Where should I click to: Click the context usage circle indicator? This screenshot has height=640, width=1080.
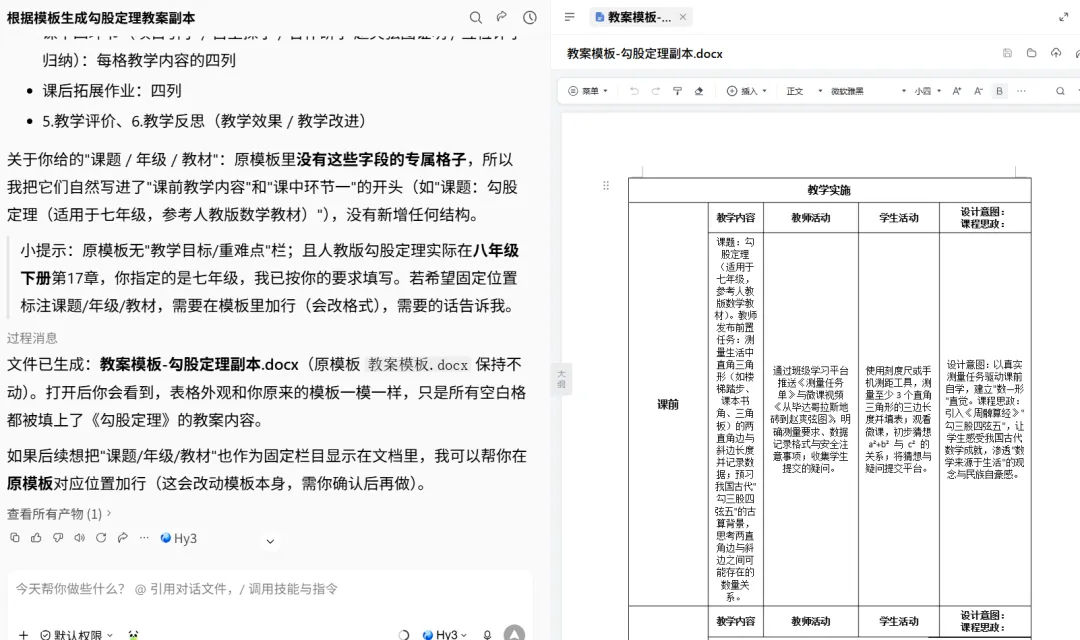click(404, 634)
